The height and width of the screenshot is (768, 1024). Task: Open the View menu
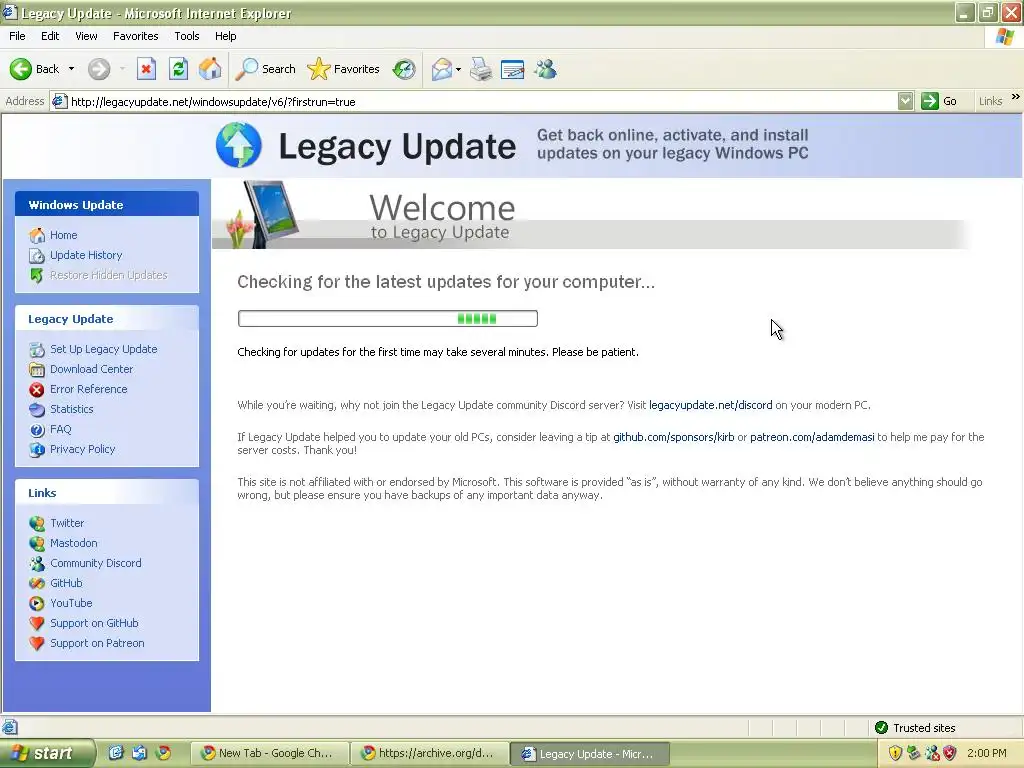tap(86, 36)
